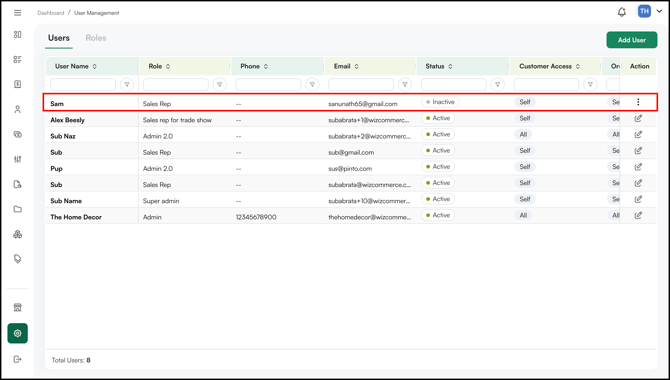
Task: Open the document file sidebar icon
Action: click(x=18, y=184)
